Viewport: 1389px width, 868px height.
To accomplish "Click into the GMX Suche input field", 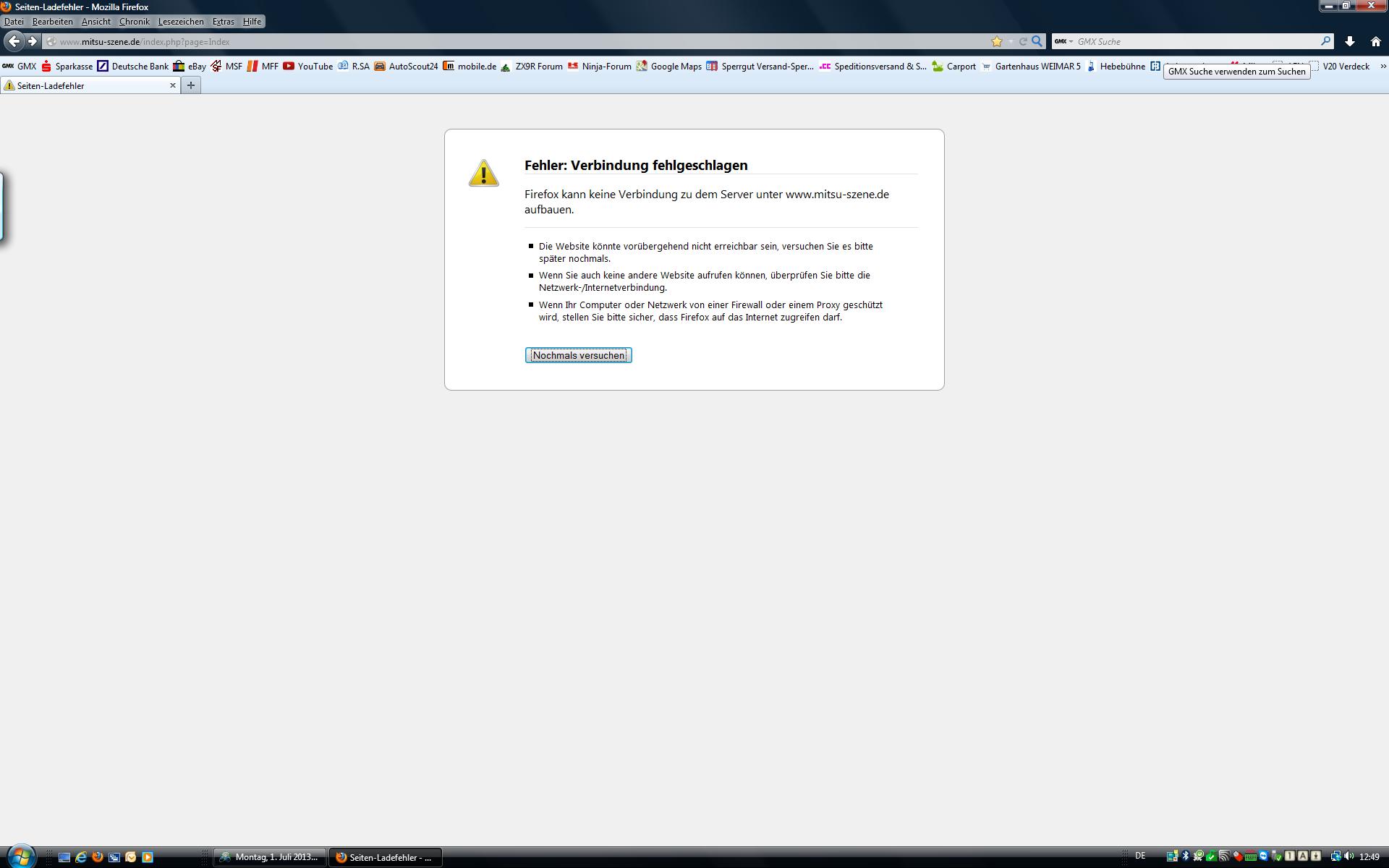I will pos(1194,41).
